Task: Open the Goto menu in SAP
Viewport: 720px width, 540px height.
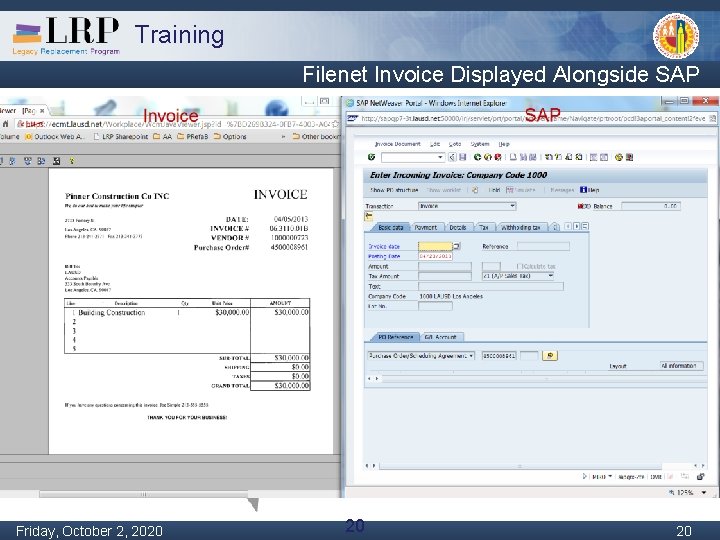Action: tap(455, 144)
